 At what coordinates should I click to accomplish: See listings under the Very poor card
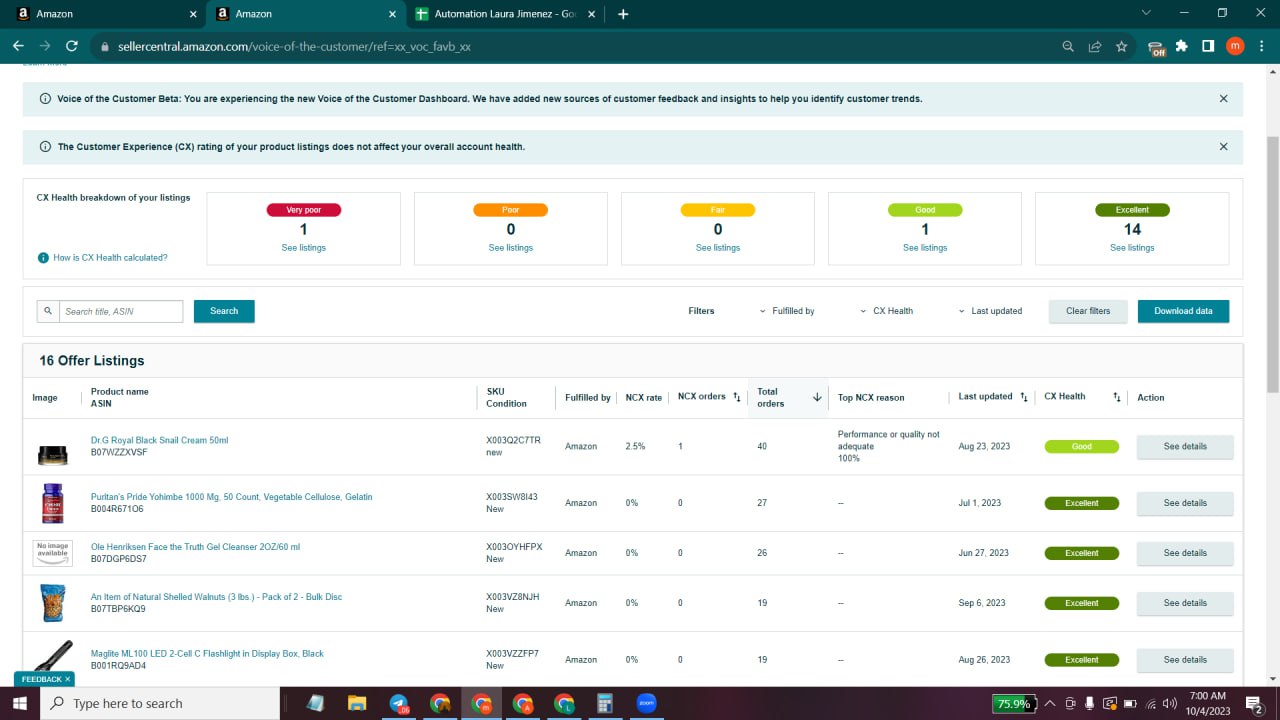click(303, 248)
